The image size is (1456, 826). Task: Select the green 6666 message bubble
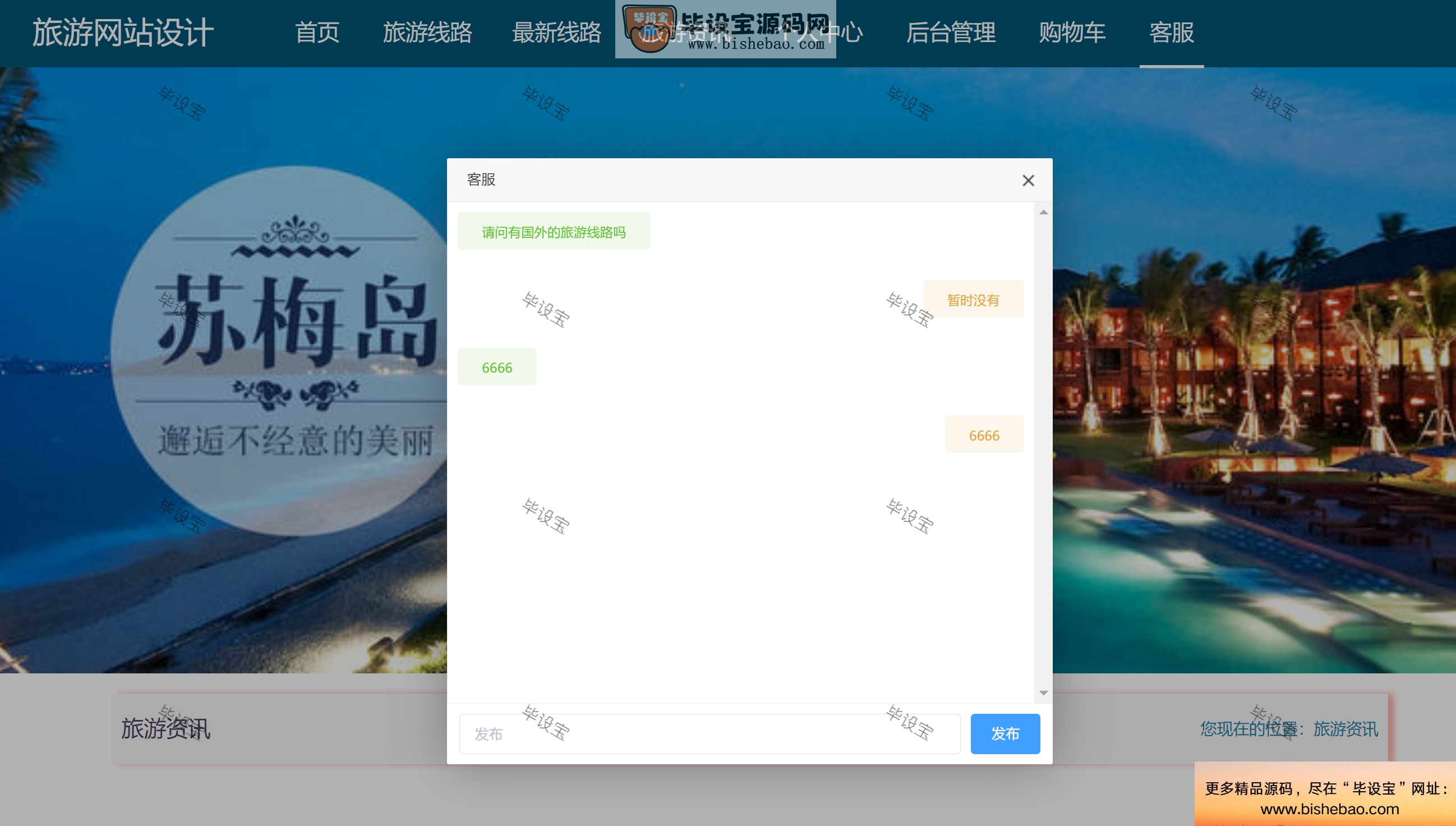click(x=497, y=367)
